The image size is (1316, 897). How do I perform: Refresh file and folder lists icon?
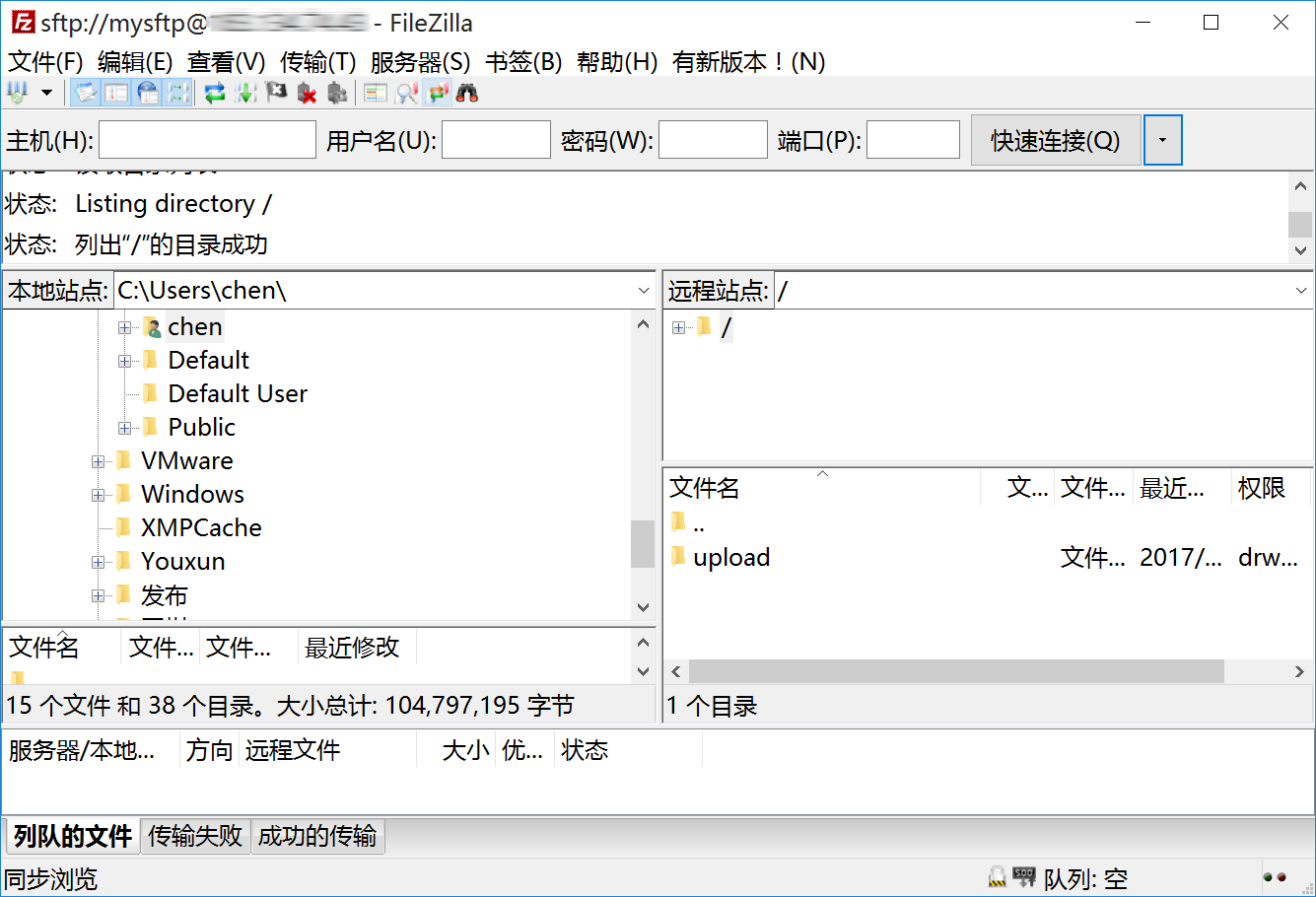[215, 94]
